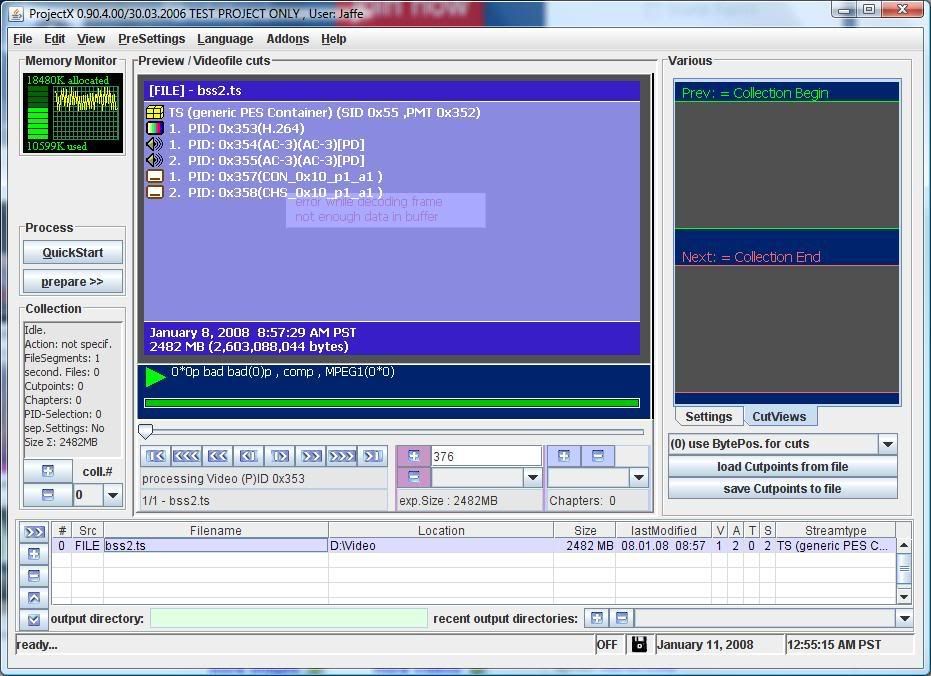The width and height of the screenshot is (931, 676).
Task: Click the floppy disk icon in the status bar
Action: [x=639, y=645]
